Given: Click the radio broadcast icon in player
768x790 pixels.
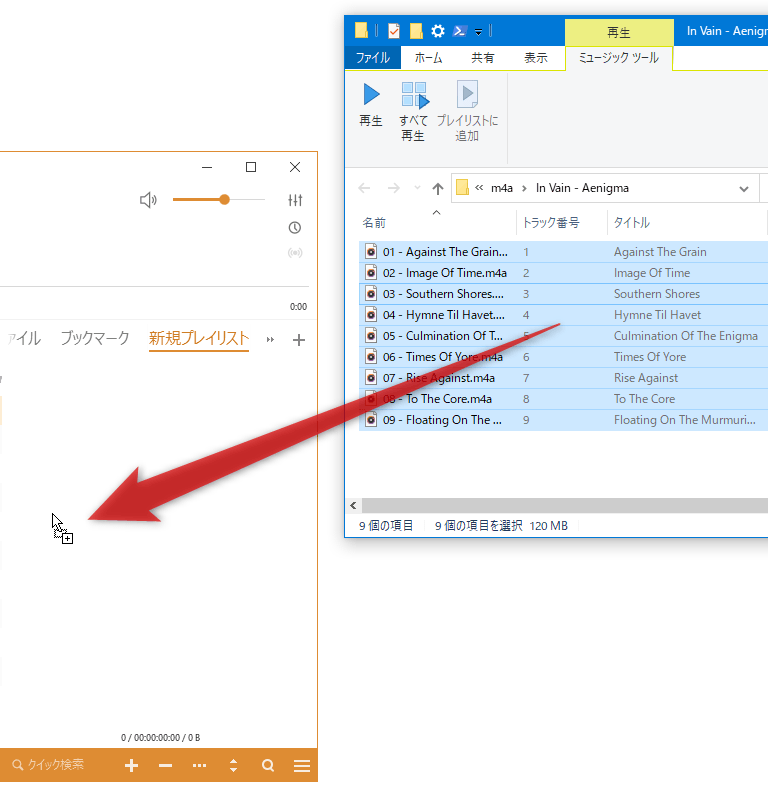Looking at the screenshot, I should (295, 252).
